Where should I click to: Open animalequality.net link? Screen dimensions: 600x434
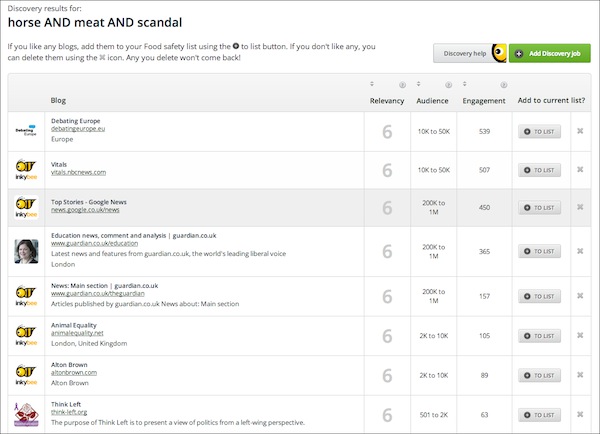click(x=77, y=334)
